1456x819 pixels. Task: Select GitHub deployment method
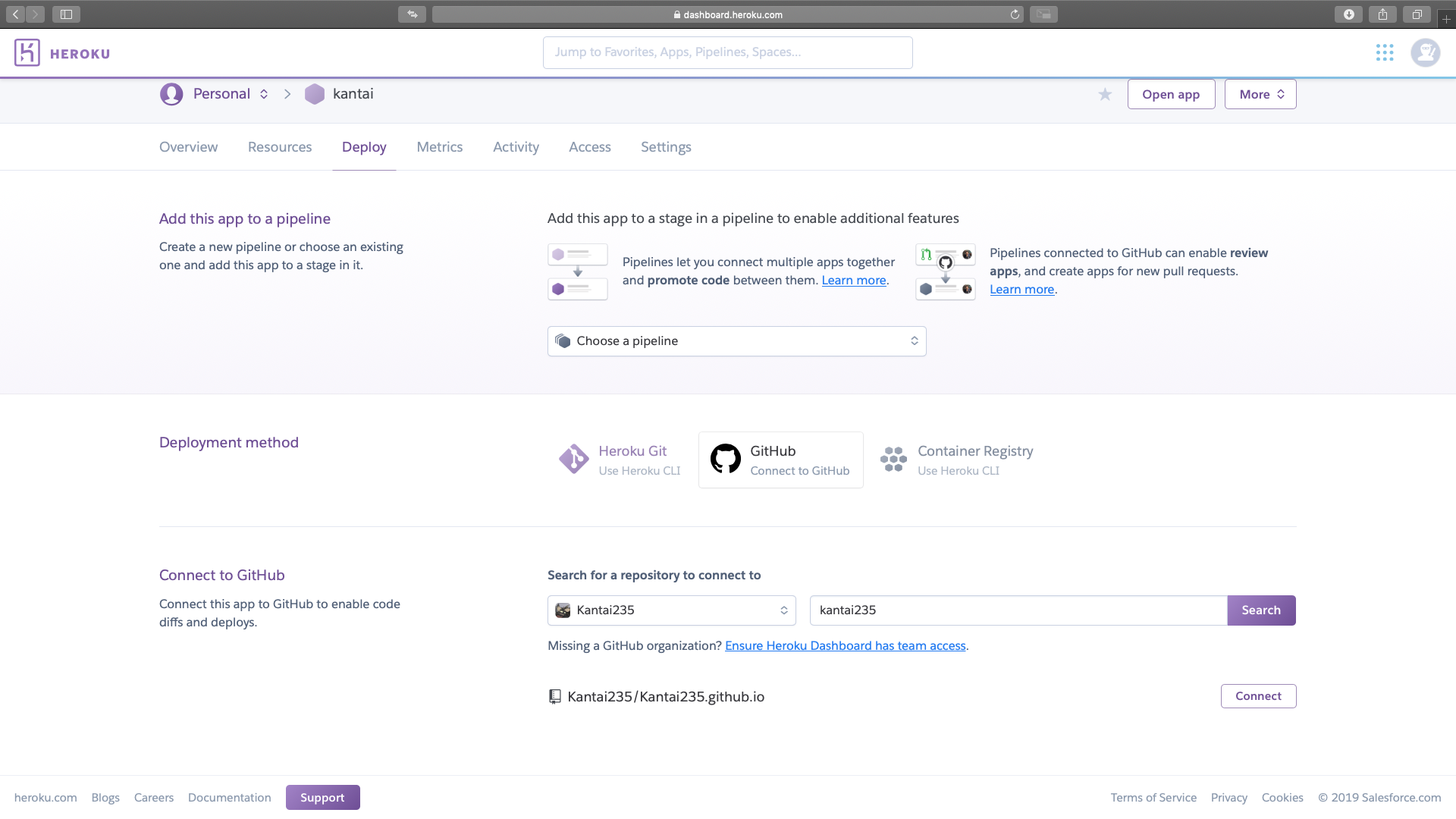[x=780, y=460]
